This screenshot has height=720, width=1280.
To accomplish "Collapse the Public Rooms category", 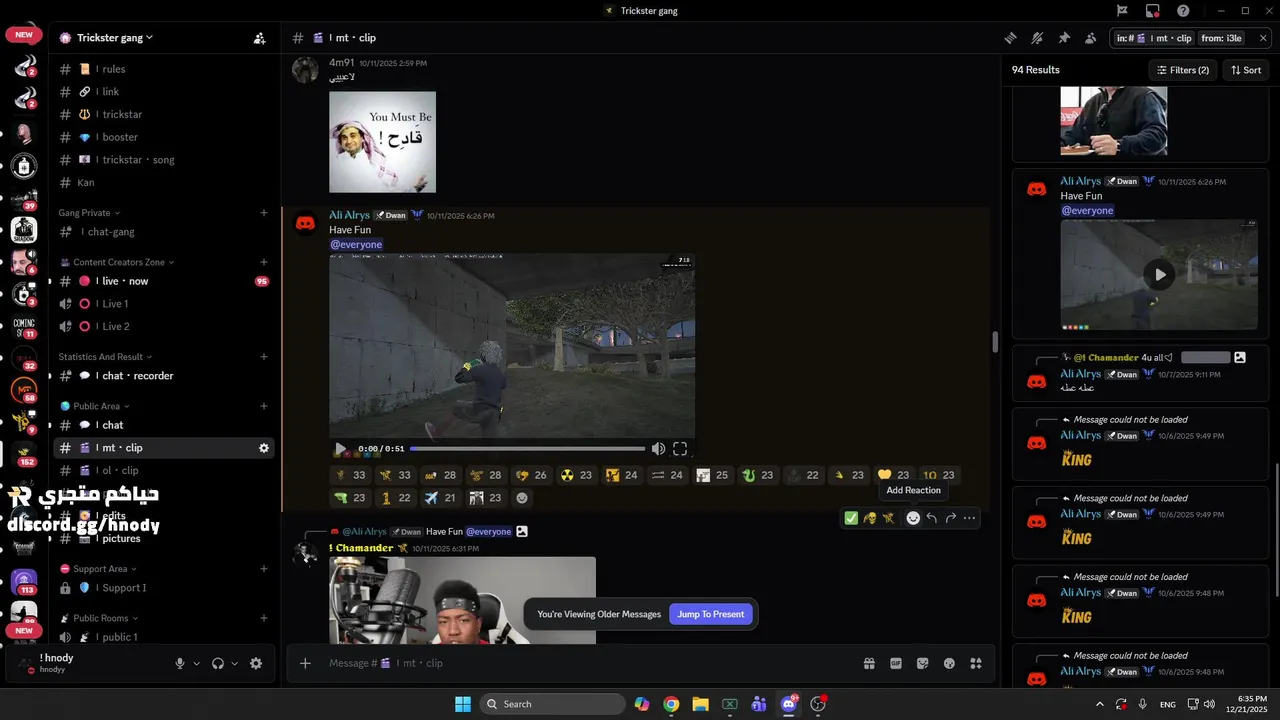I will coord(100,618).
